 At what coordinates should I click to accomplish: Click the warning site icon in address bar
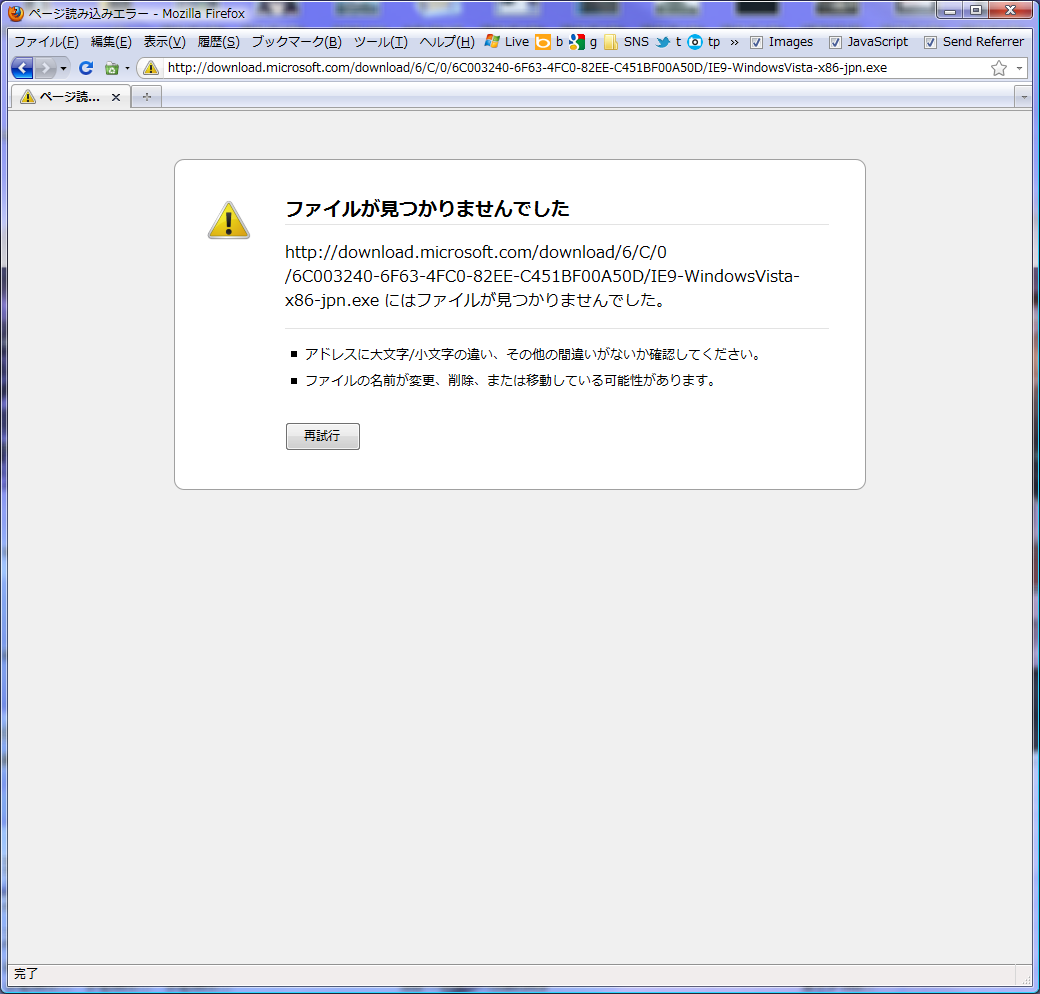pos(151,68)
